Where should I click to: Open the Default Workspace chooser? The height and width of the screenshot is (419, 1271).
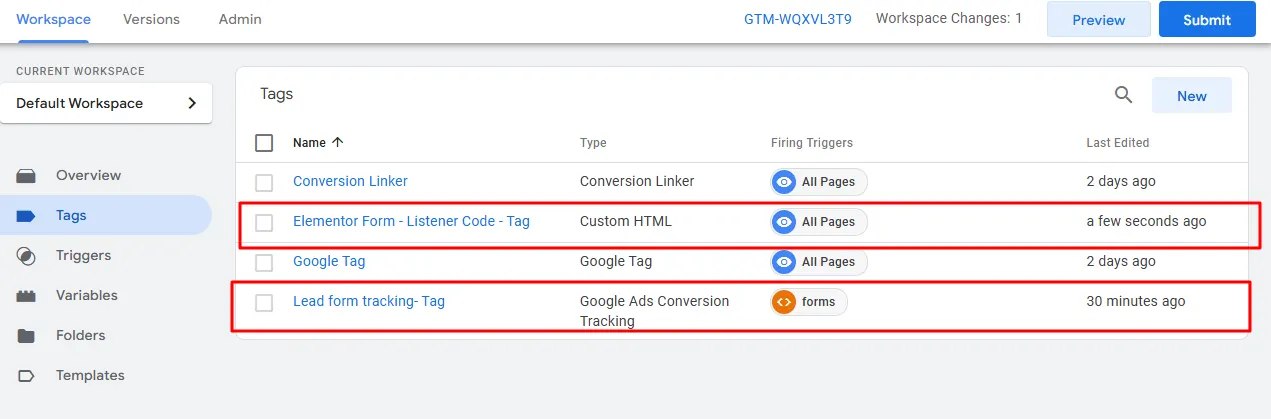(106, 103)
